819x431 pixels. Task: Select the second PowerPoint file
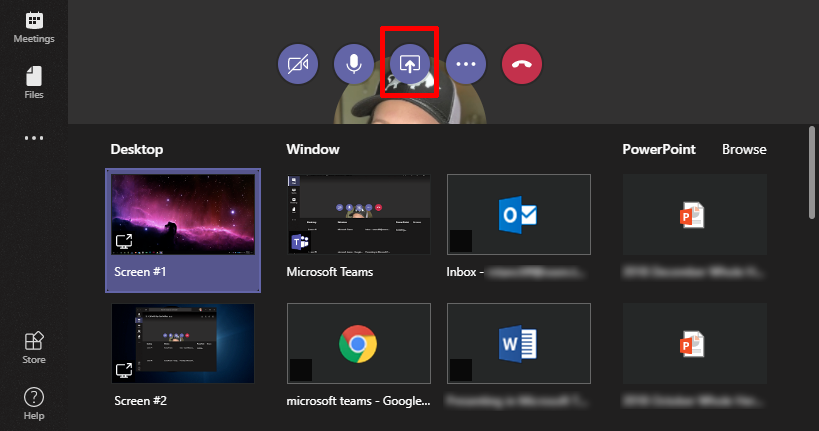coord(694,344)
